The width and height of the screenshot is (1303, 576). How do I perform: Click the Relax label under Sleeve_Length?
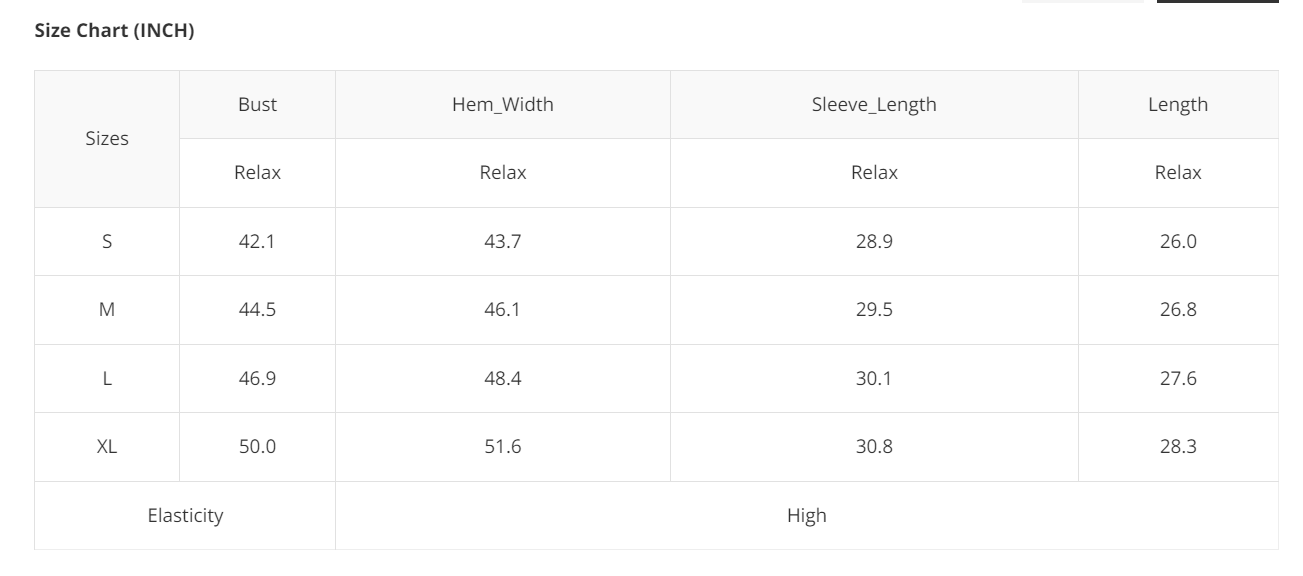874,172
